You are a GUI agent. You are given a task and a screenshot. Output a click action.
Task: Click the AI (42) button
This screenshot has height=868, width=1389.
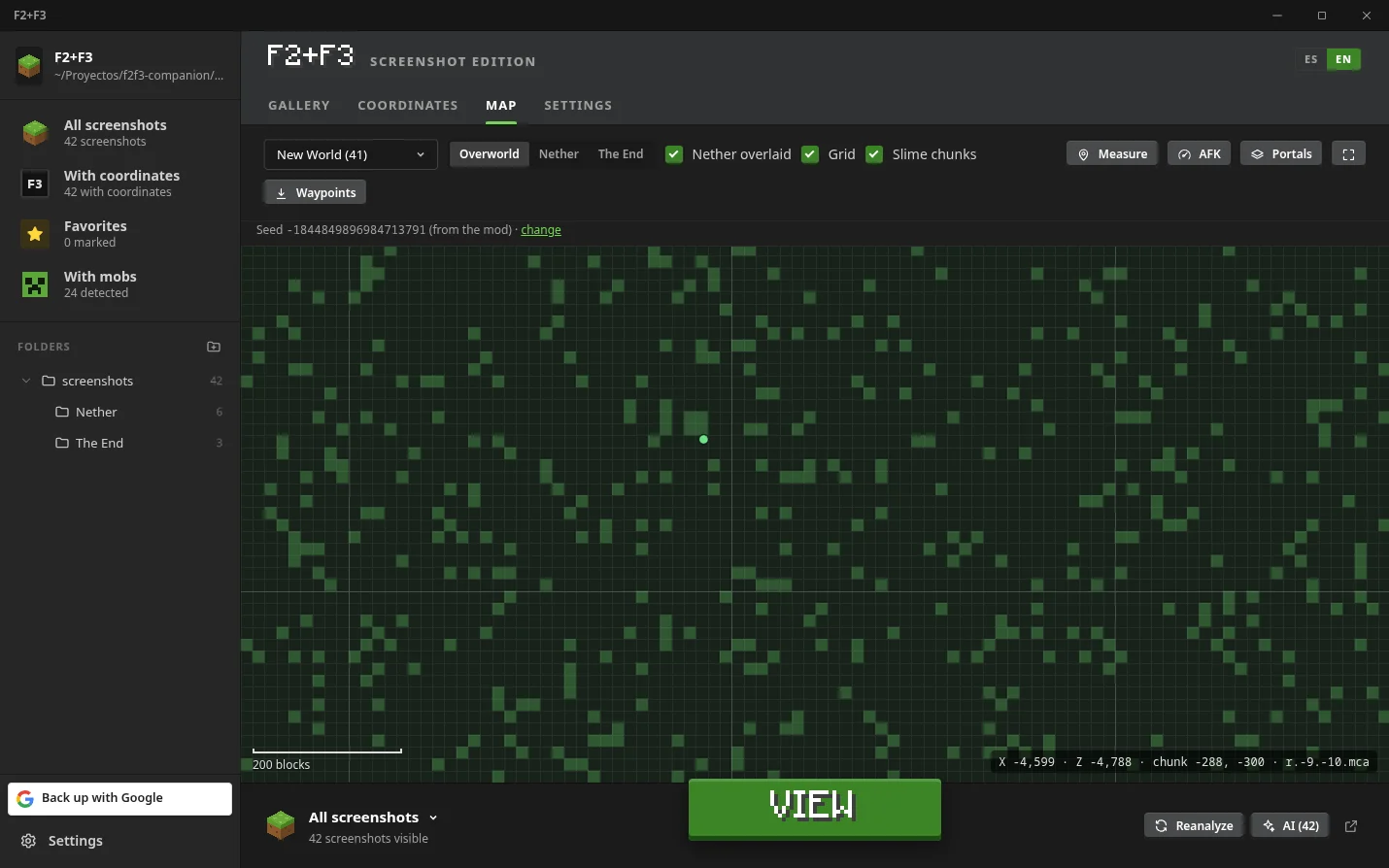coord(1290,826)
